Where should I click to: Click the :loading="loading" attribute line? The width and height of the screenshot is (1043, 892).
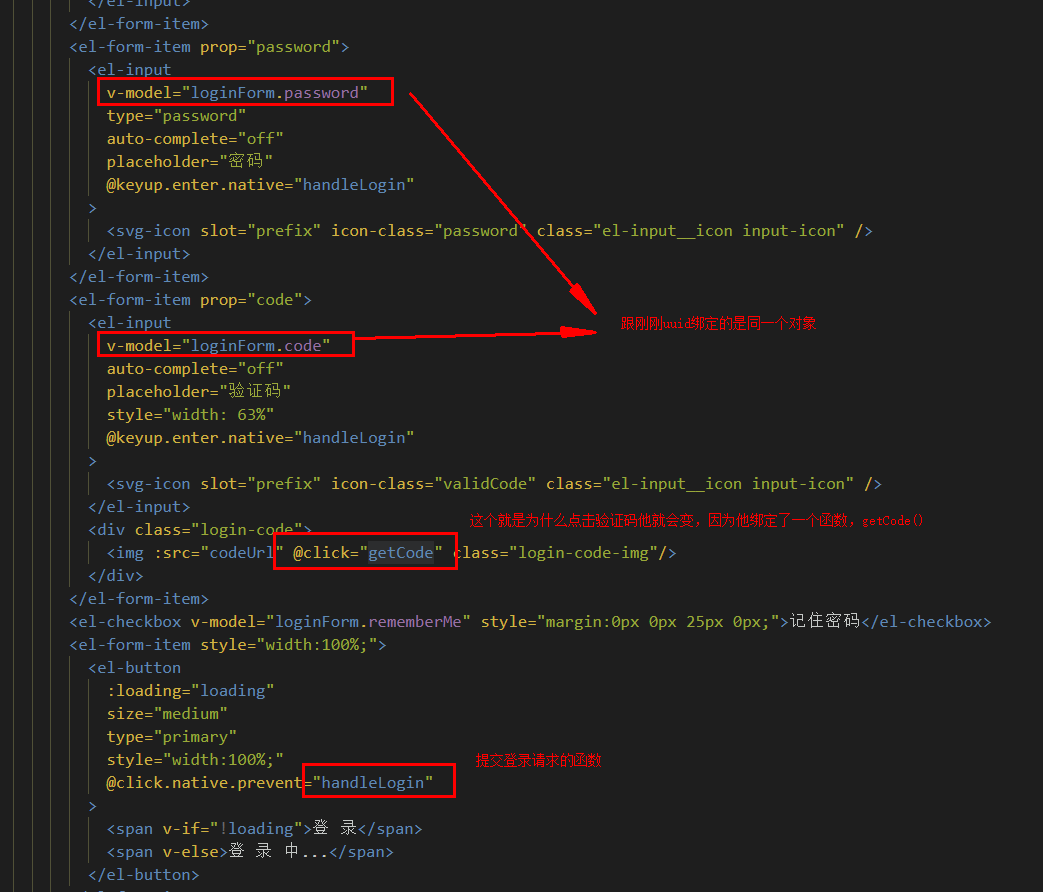(x=190, y=691)
